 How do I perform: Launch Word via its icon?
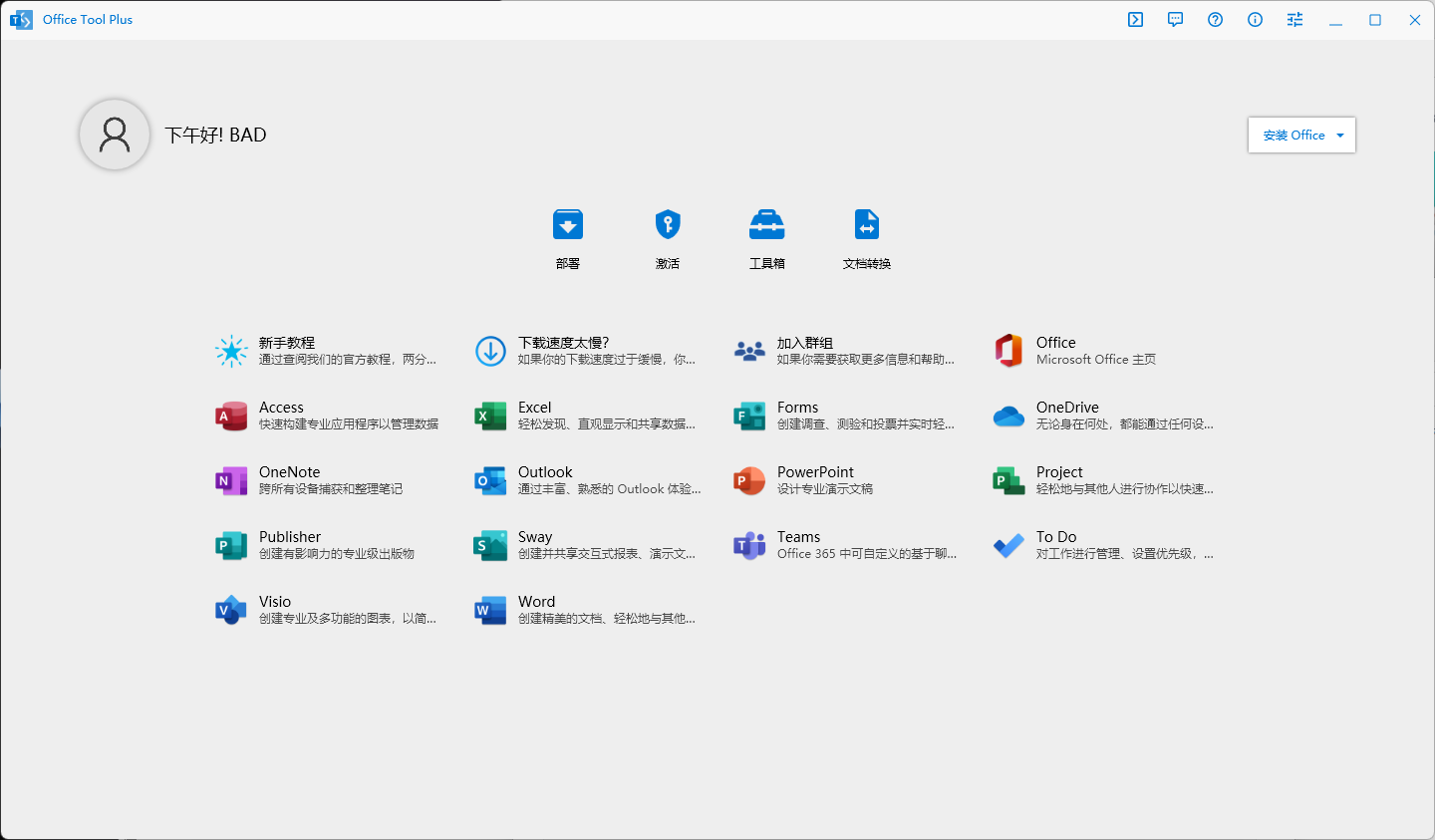click(490, 610)
